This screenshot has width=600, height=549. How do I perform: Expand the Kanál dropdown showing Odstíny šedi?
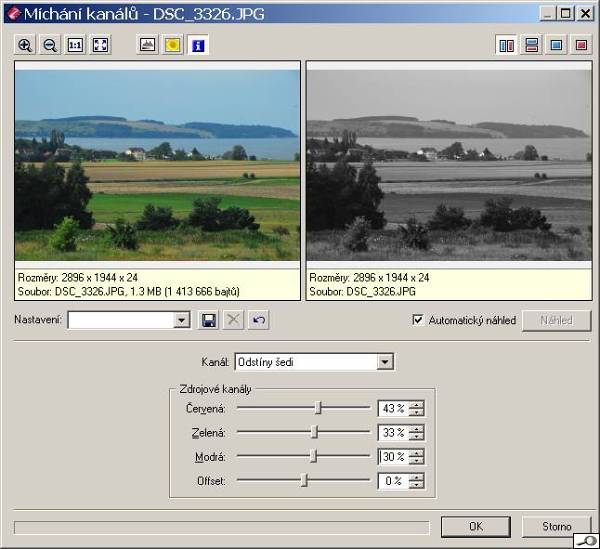(385, 361)
